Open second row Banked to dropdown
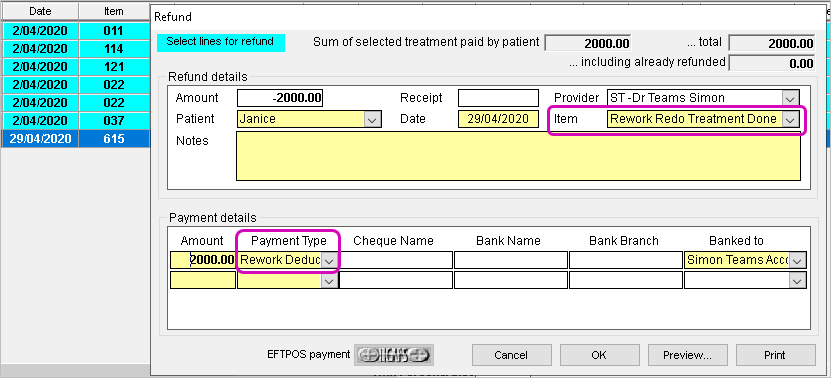This screenshot has width=831, height=378. [798, 280]
